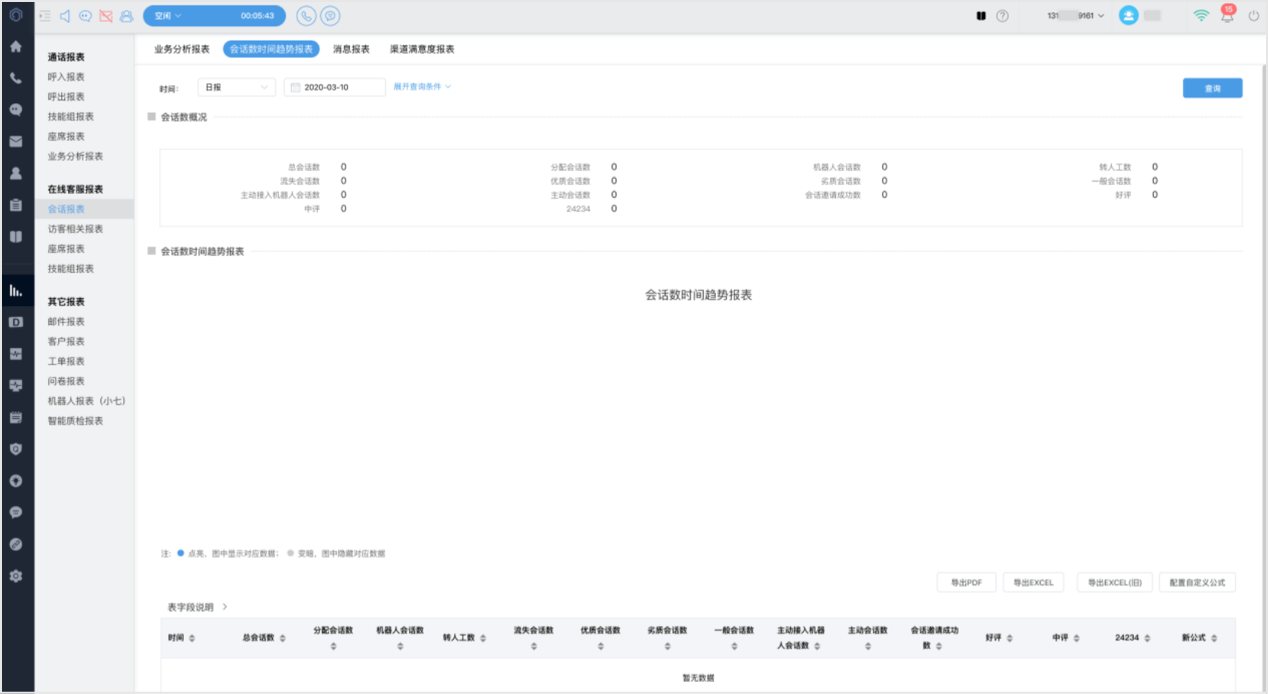Click the colleagues group icon in top bar
The width and height of the screenshot is (1268, 694).
pyautogui.click(x=126, y=16)
